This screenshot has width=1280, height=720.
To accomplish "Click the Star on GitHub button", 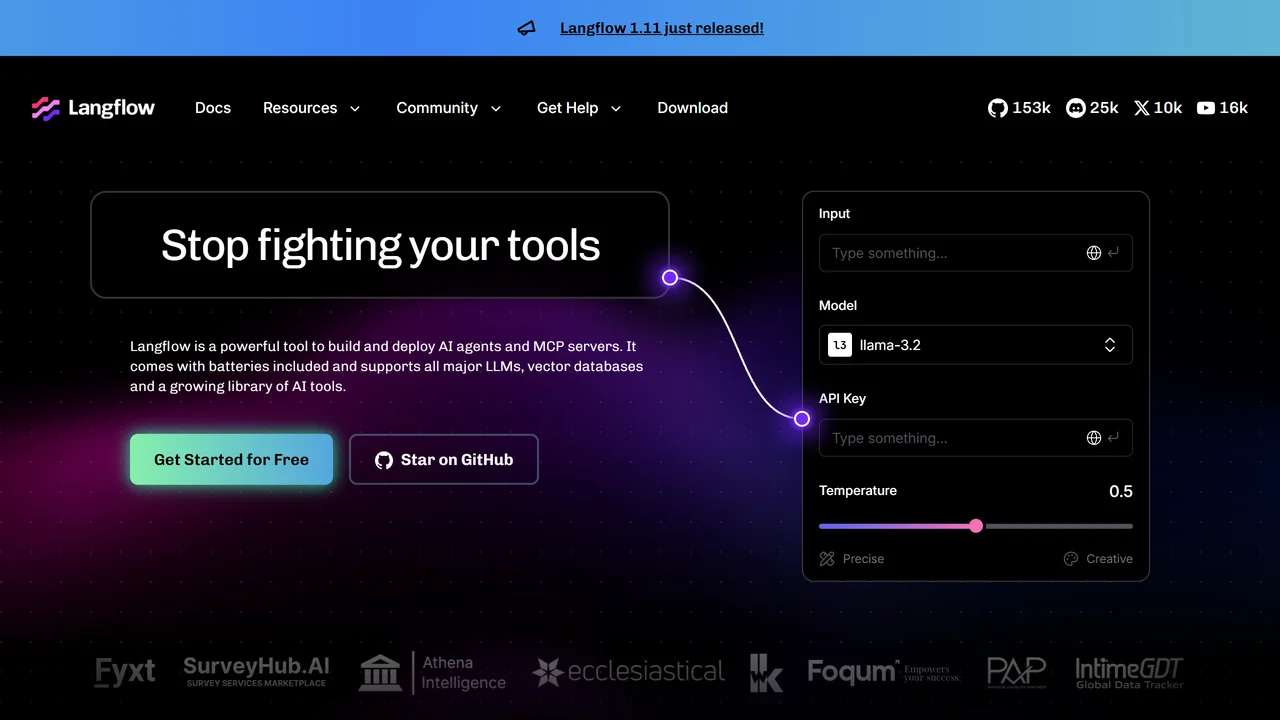I will point(444,460).
